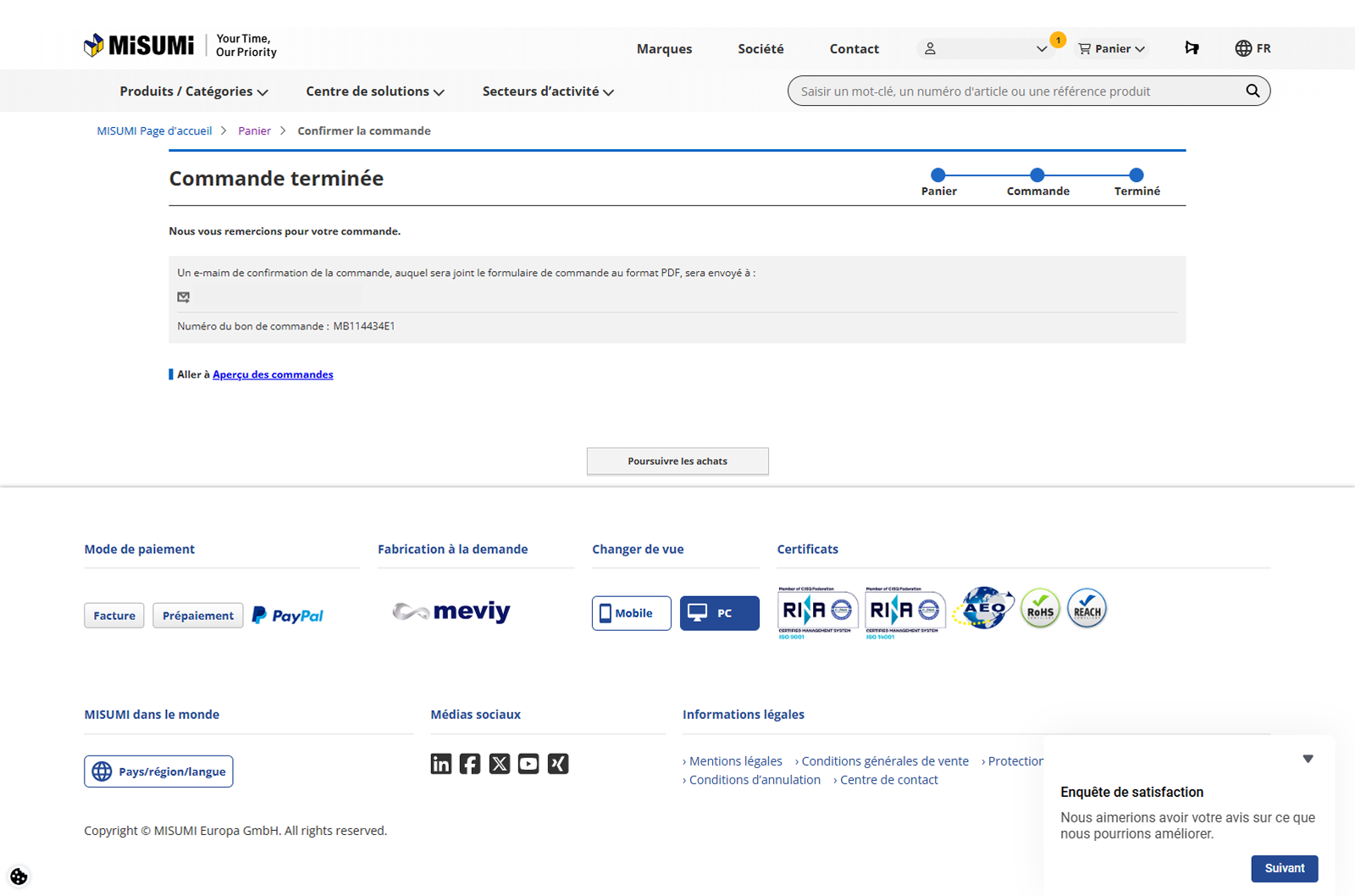Focus the keyword search field

[x=1016, y=91]
